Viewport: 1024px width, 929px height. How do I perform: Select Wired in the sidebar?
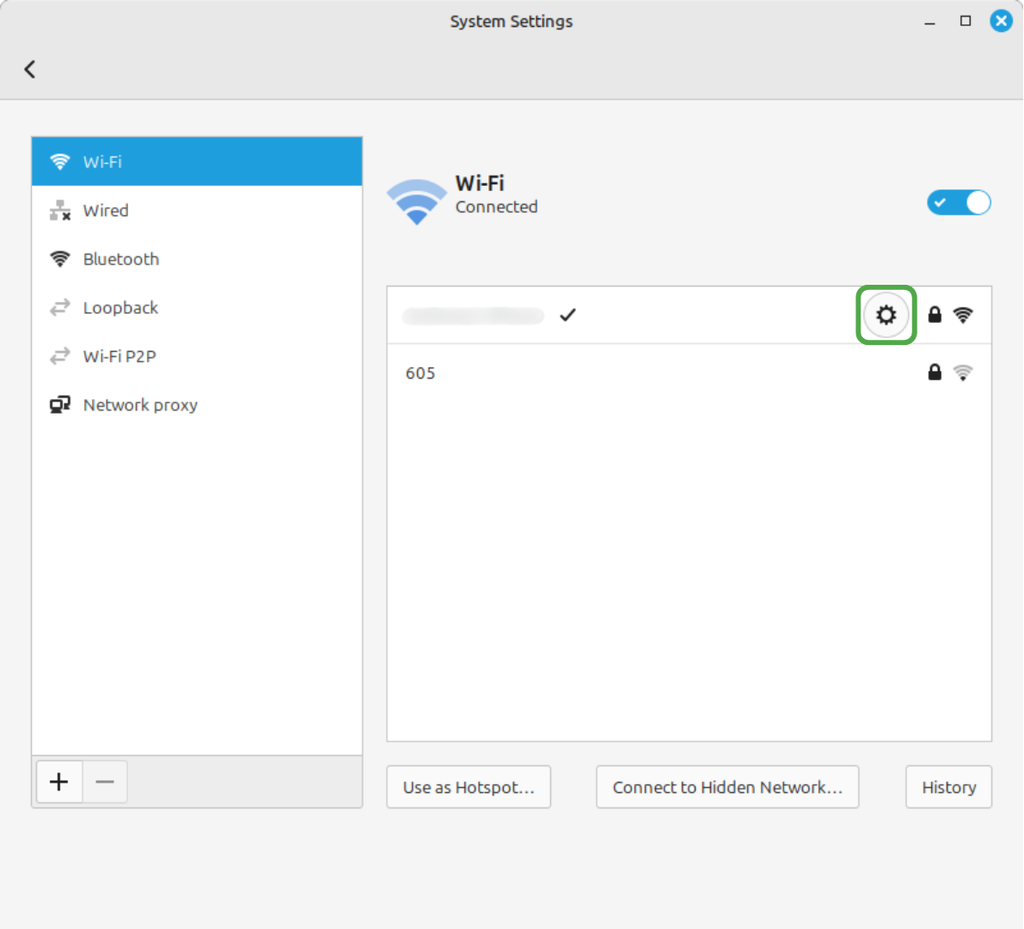[197, 210]
